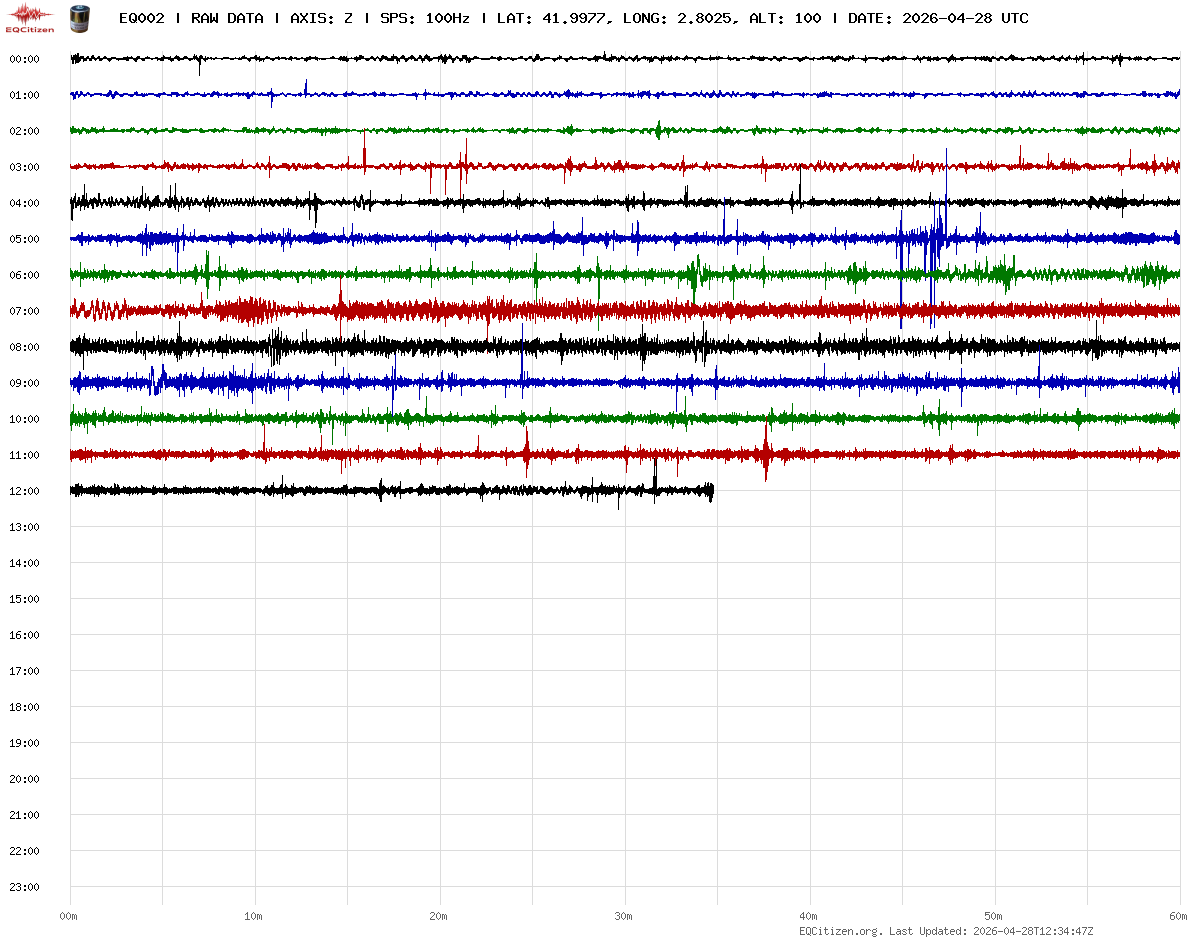
Task: Click the tall blue spike cluster on 05:00 trace
Action: 935,240
